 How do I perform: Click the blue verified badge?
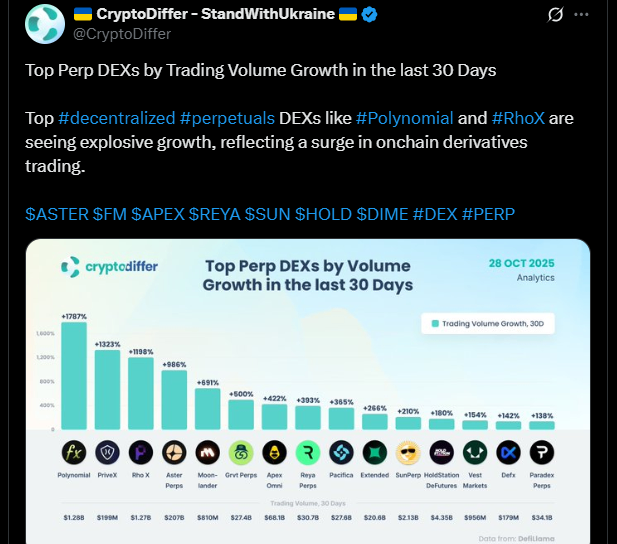coord(369,14)
